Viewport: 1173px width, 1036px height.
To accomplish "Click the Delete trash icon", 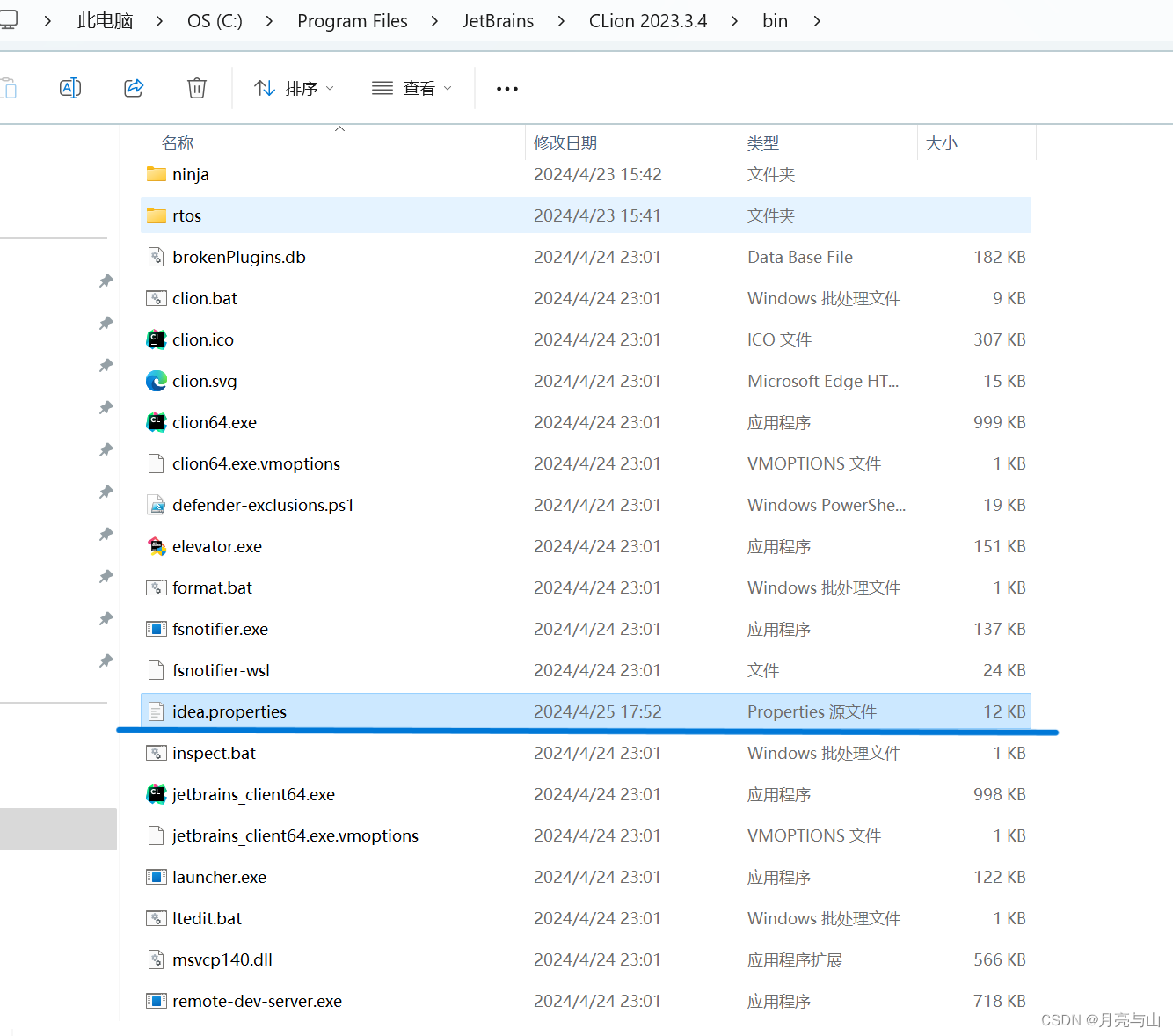I will pyautogui.click(x=197, y=88).
